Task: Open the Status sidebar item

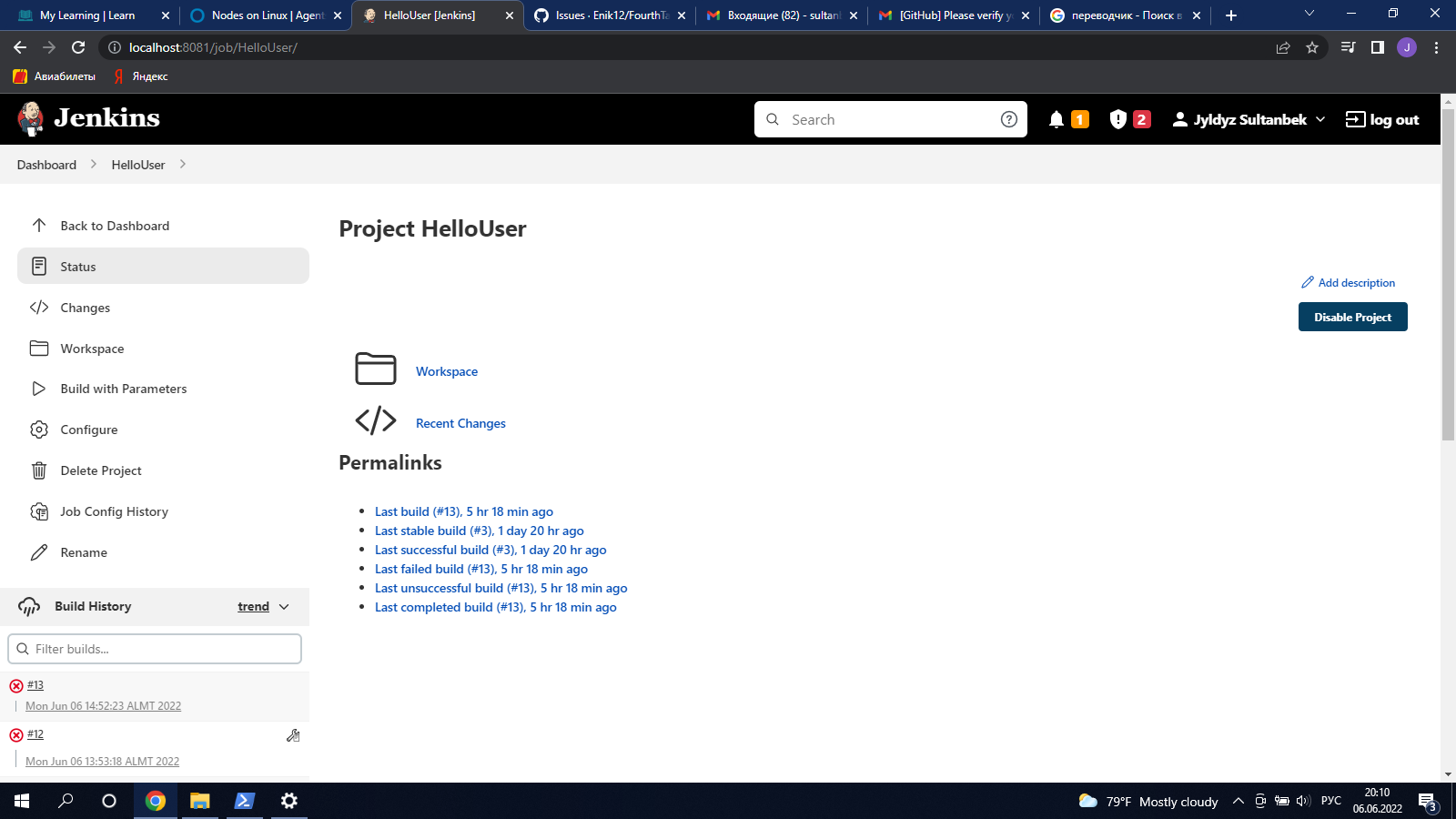Action: coord(163,267)
